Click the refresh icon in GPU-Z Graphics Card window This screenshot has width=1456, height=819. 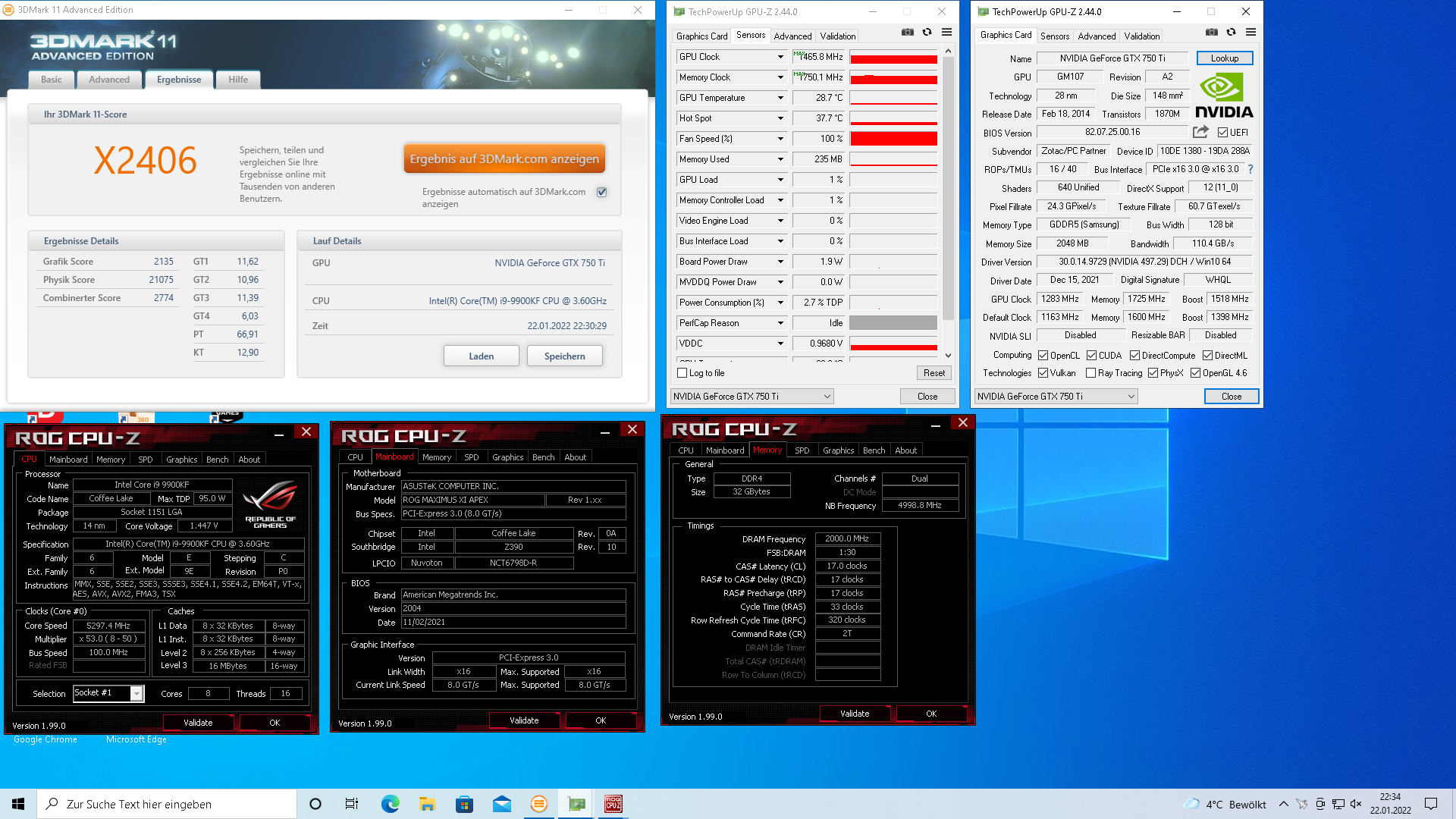click(1231, 33)
